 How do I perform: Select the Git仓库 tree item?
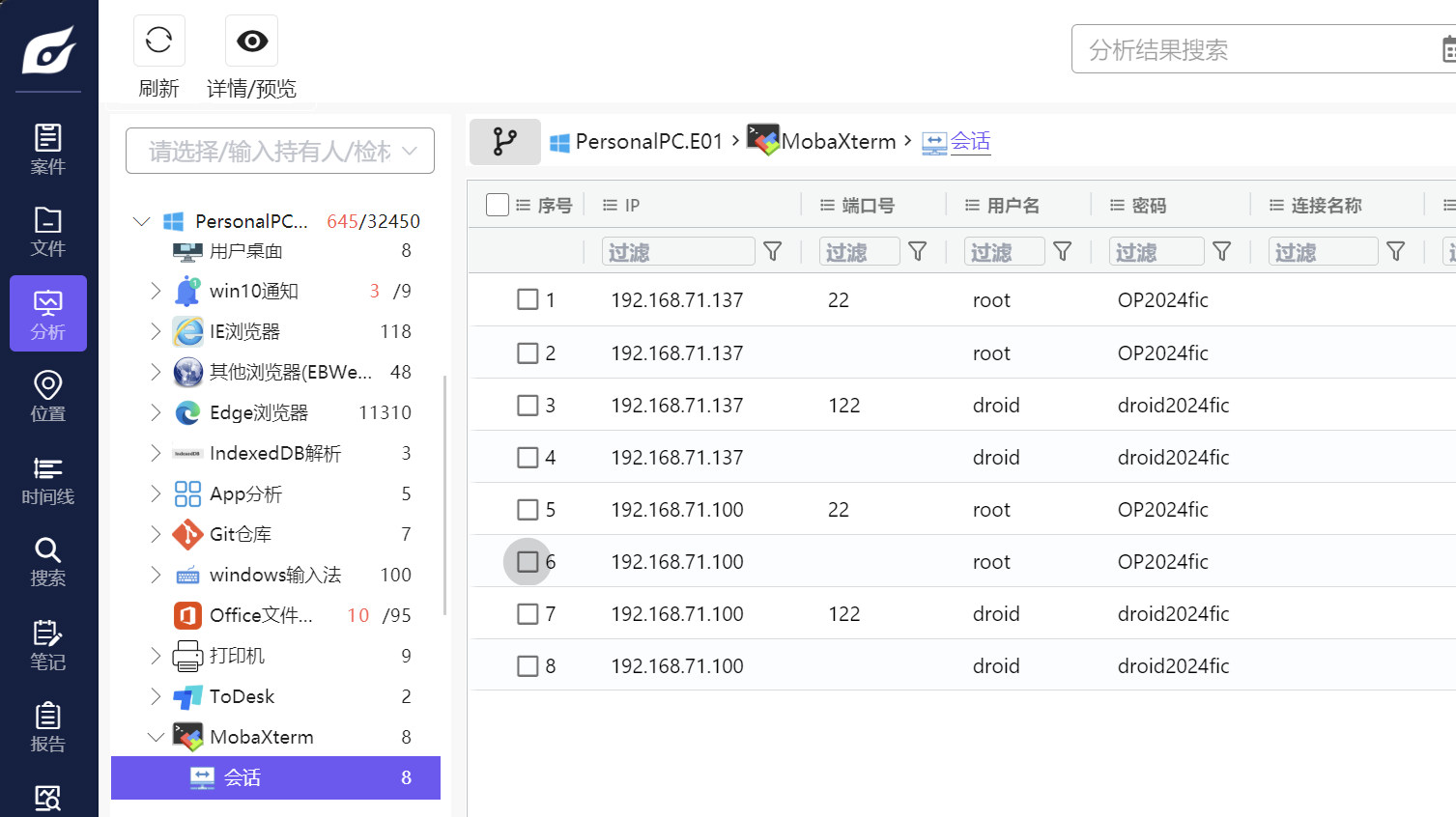coord(241,534)
